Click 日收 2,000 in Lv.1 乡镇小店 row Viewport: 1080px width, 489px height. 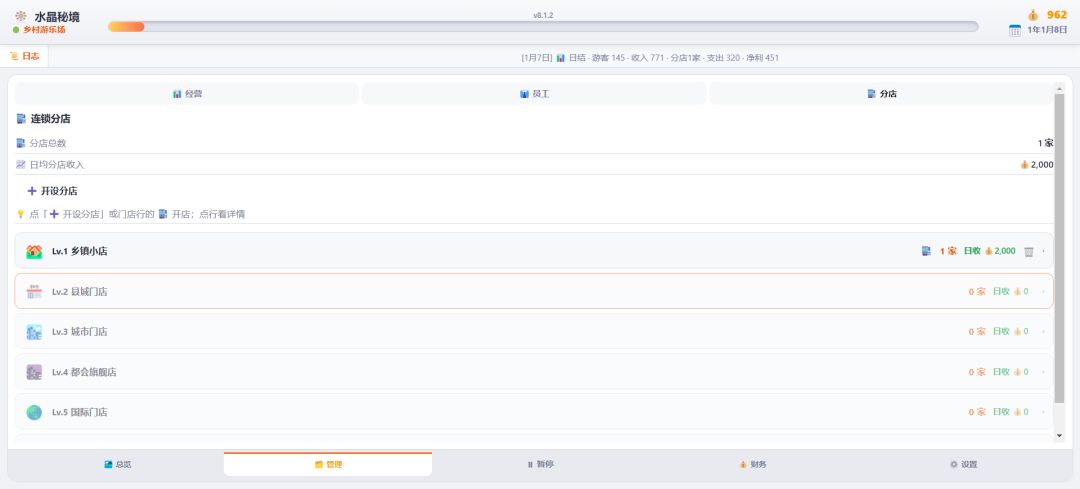pos(989,251)
